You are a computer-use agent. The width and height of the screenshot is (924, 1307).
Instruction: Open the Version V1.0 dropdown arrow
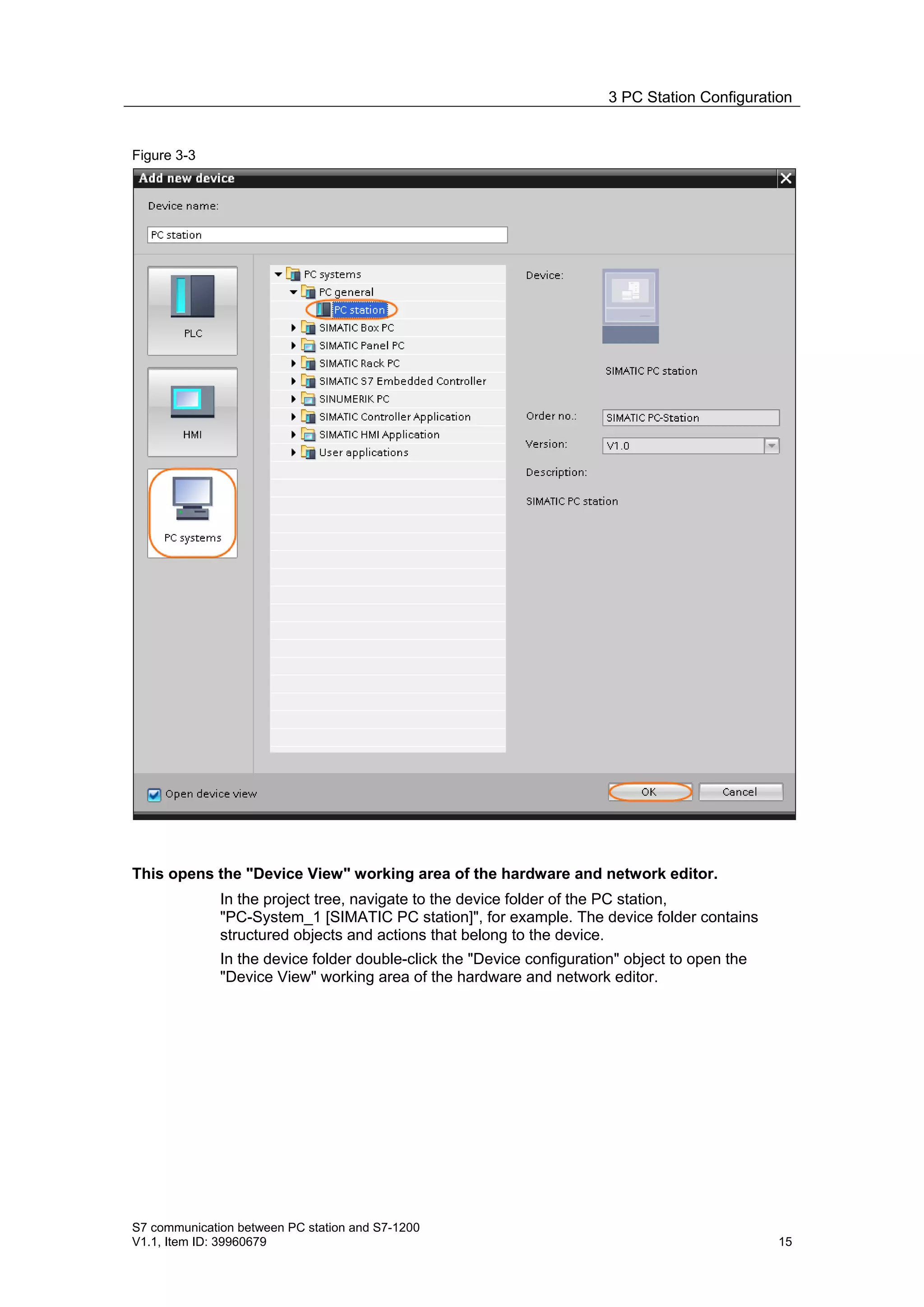(x=772, y=446)
